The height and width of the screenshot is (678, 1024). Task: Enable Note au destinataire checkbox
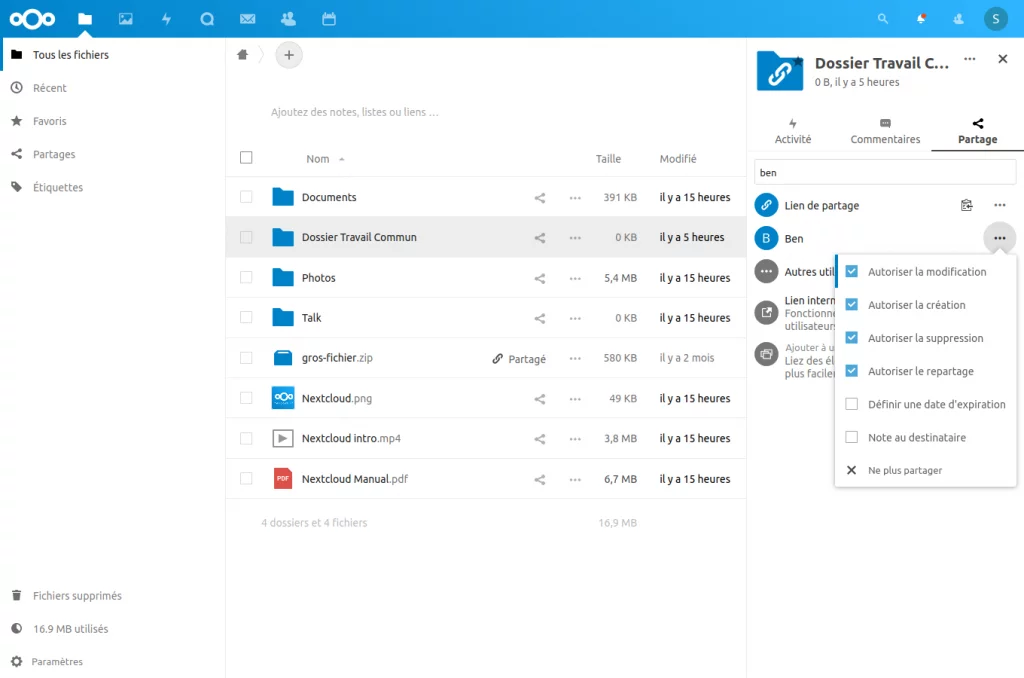point(852,437)
